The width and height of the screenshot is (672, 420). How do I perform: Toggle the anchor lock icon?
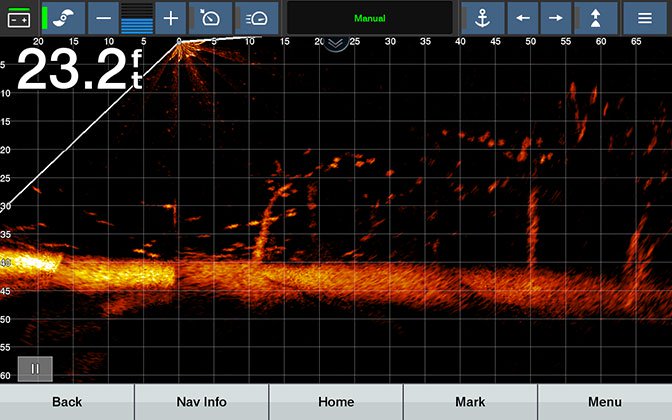click(483, 18)
